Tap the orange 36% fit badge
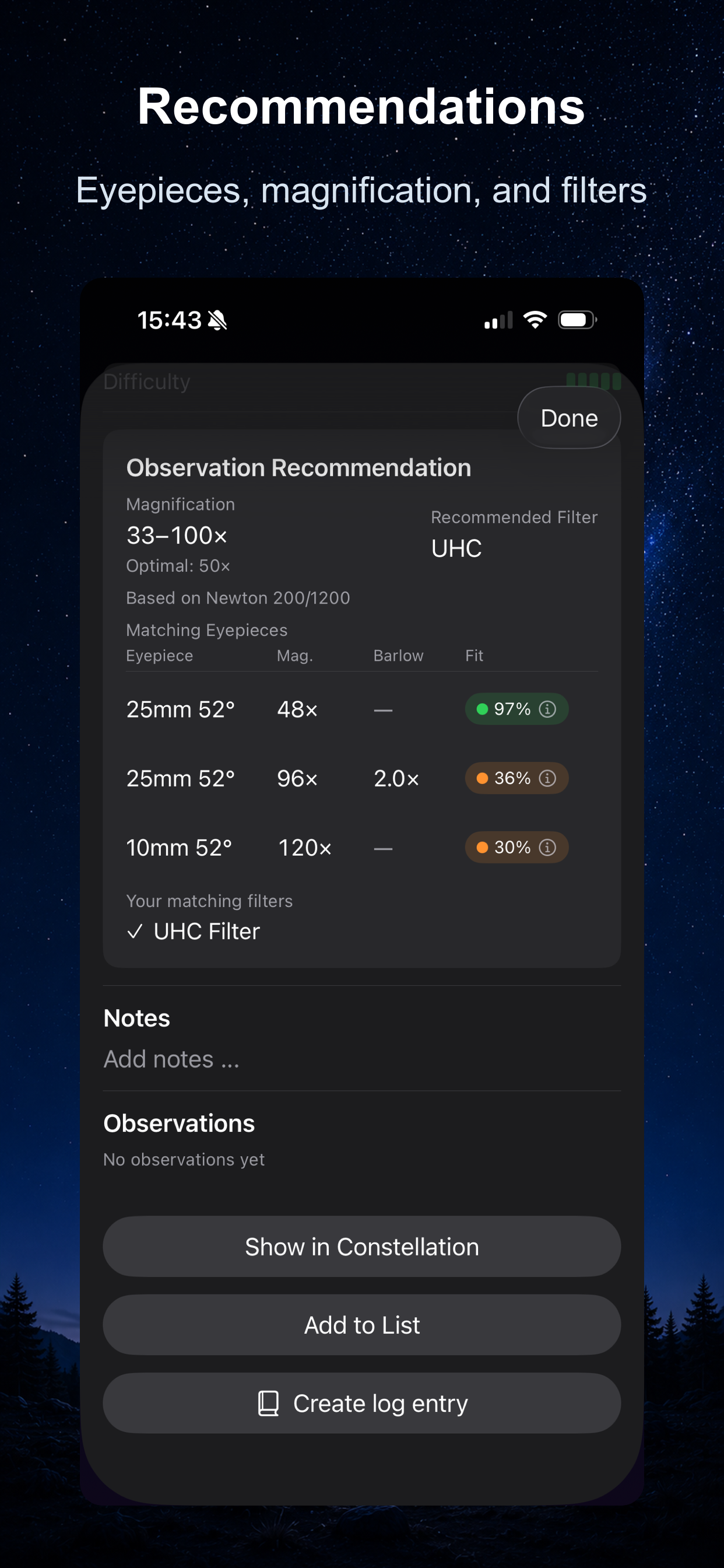This screenshot has height=1568, width=724. coord(516,778)
